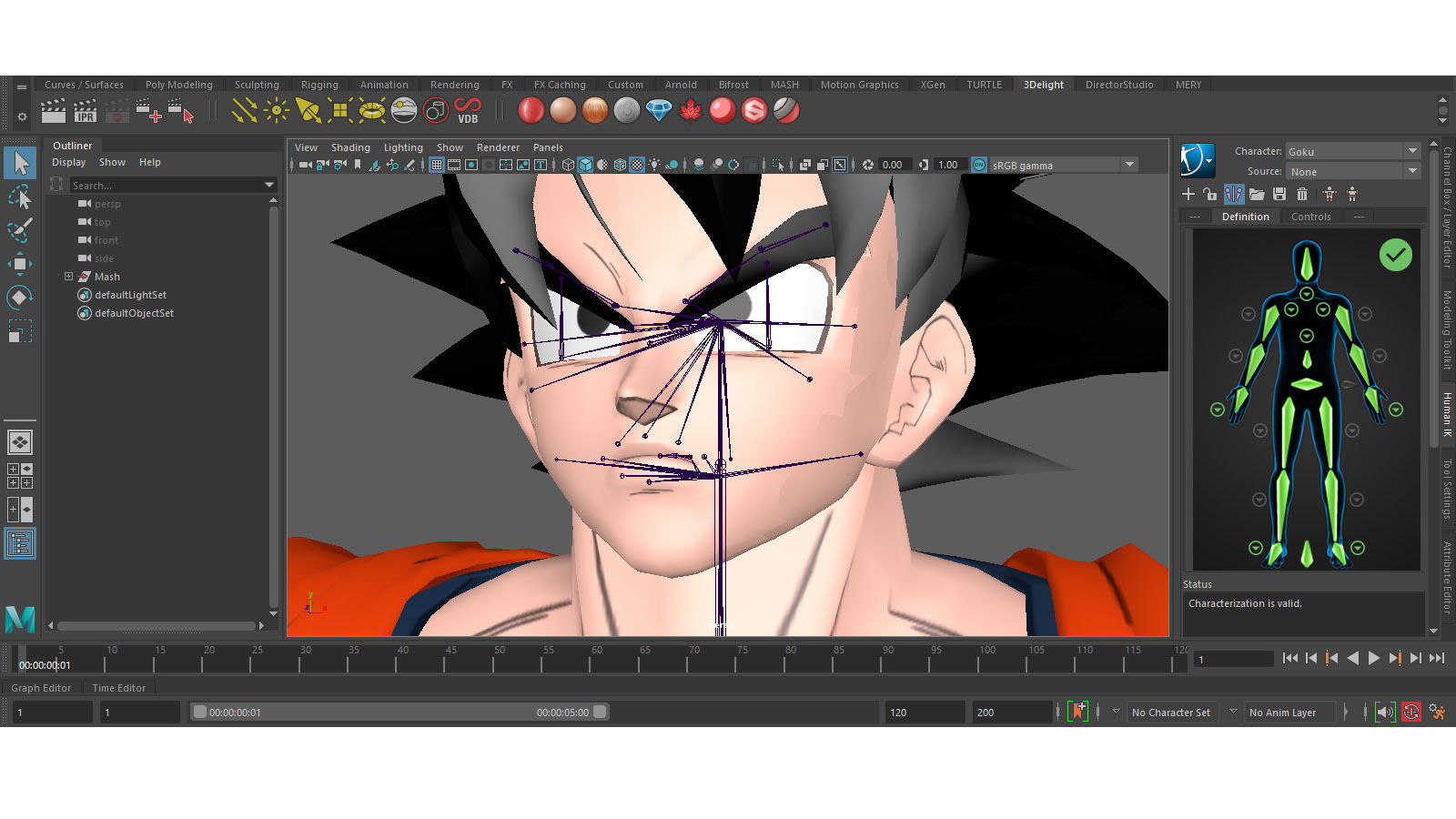The width and height of the screenshot is (1456, 819).
Task: Apply the red maple leaf material
Action: (691, 111)
